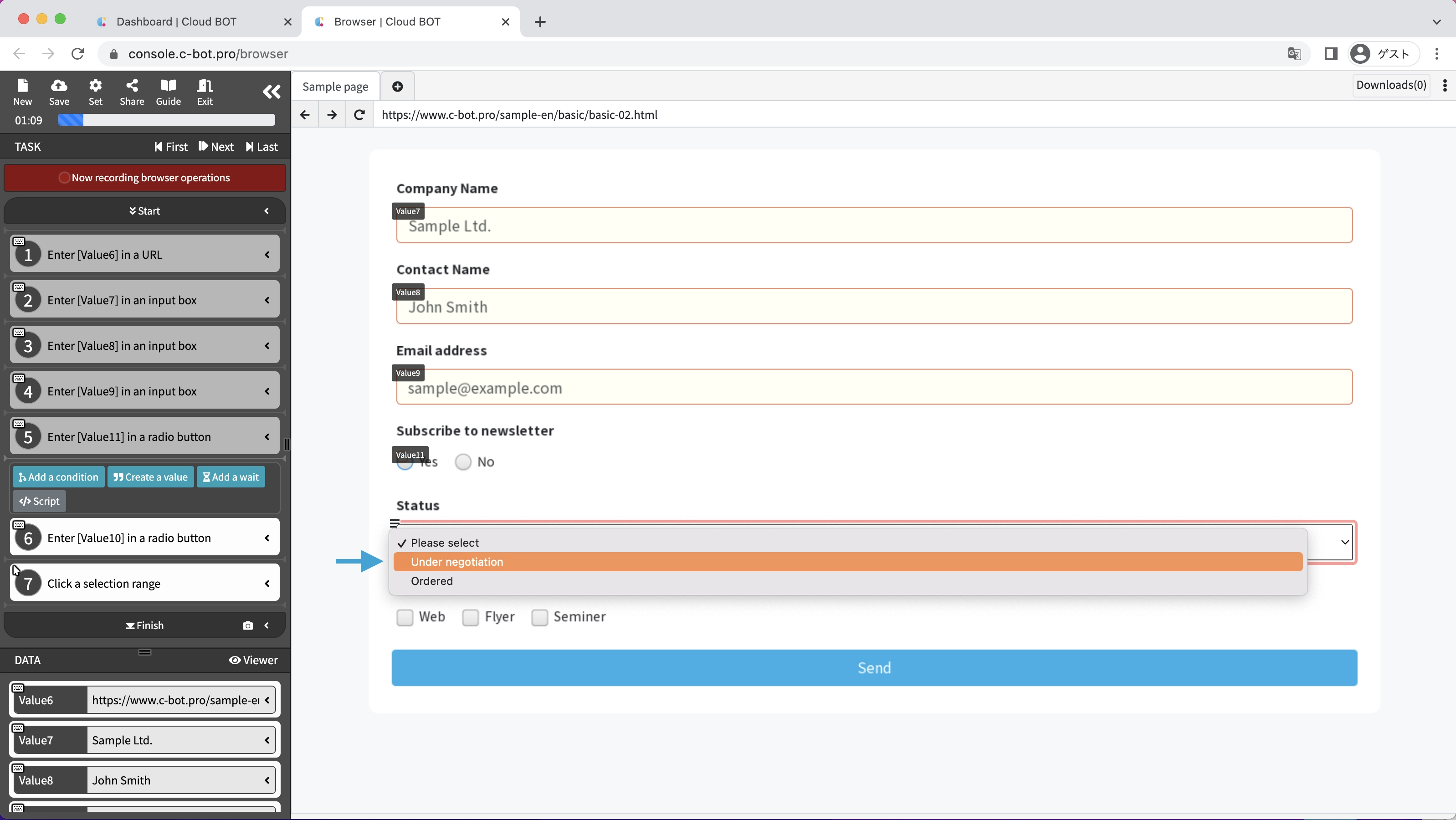The width and height of the screenshot is (1456, 820).
Task: Expand step 2 Enter Value7 arrow
Action: click(x=267, y=300)
